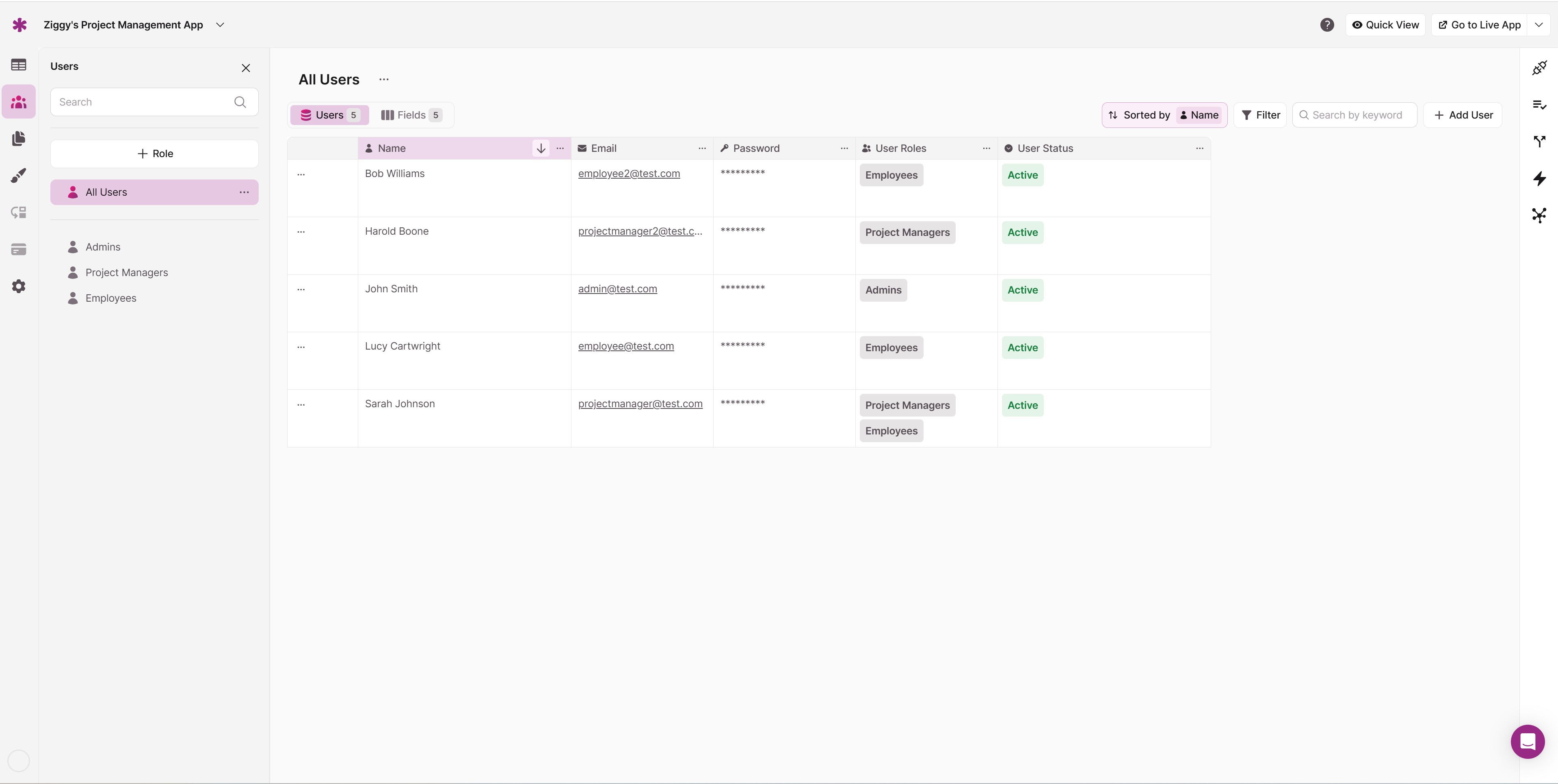Click Search by keyword input field
Screen dimensions: 1558x784
coord(1357,115)
